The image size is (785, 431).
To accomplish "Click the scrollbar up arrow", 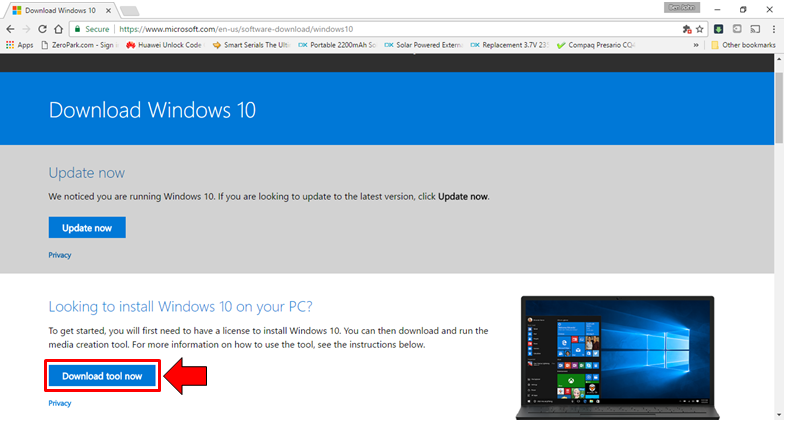I will pos(779,59).
